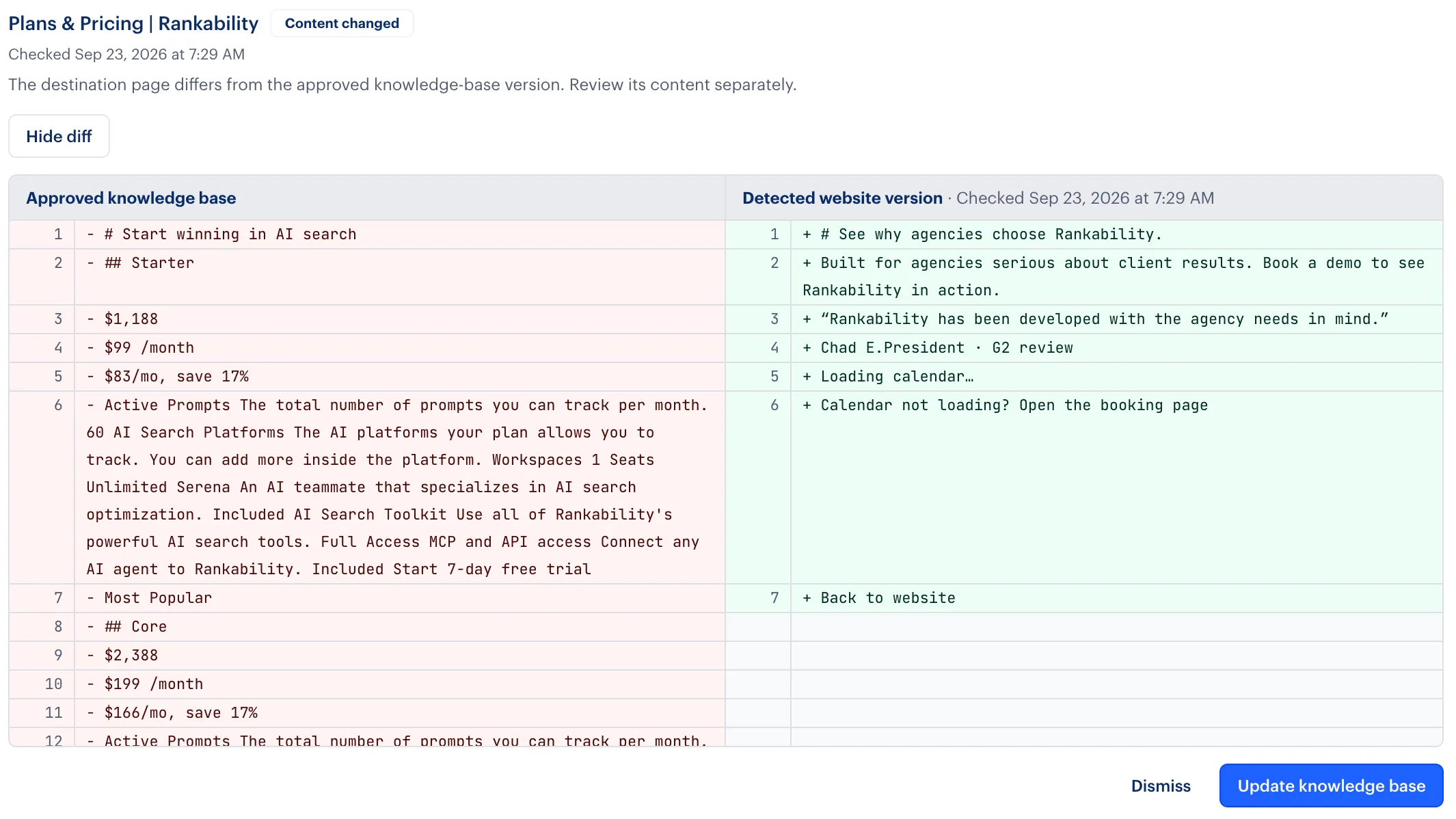Dismiss the content change notice
Image resolution: width=1456 pixels, height=819 pixels.
pos(1161,786)
